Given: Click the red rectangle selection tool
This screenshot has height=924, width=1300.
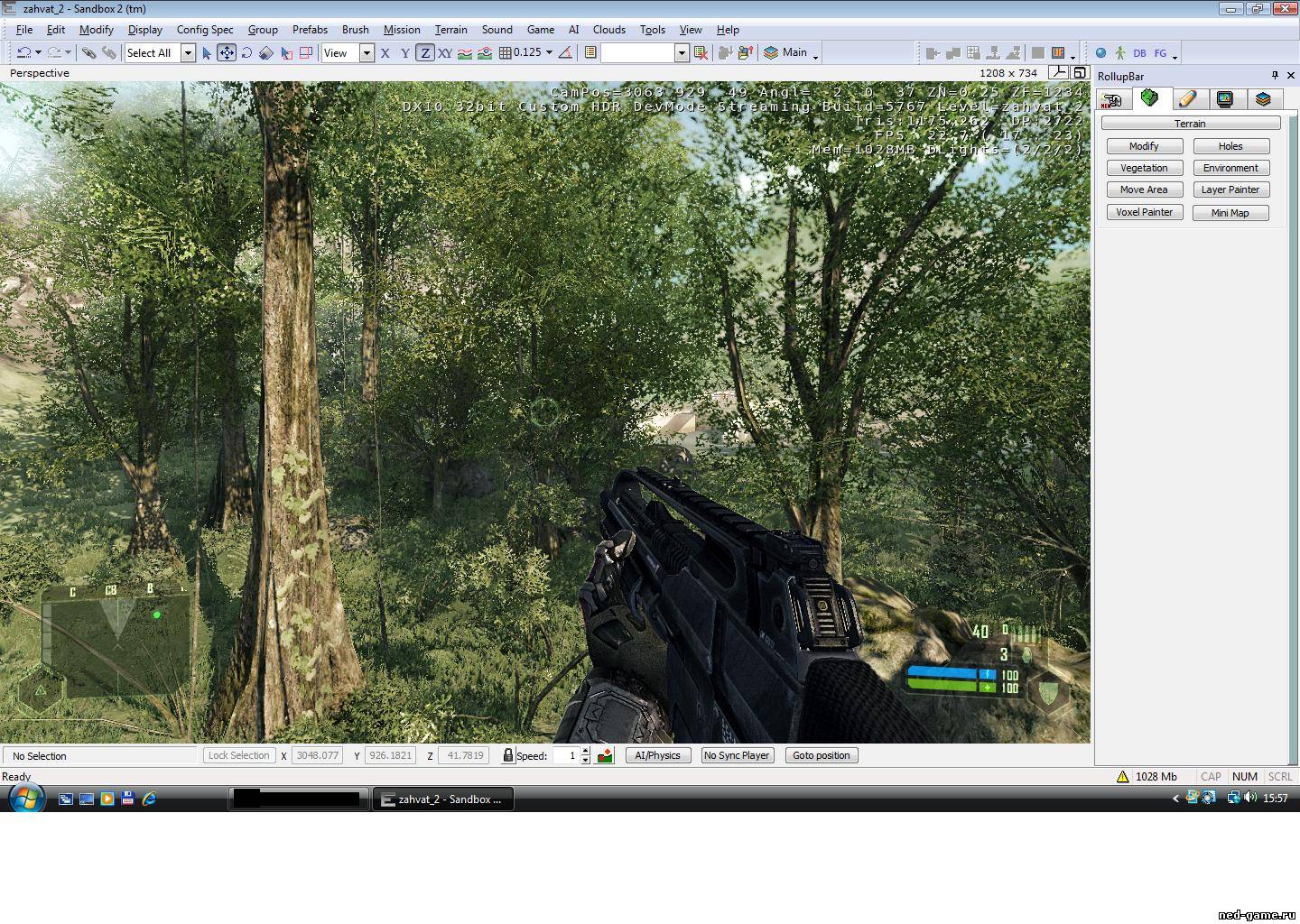Looking at the screenshot, I should (306, 53).
